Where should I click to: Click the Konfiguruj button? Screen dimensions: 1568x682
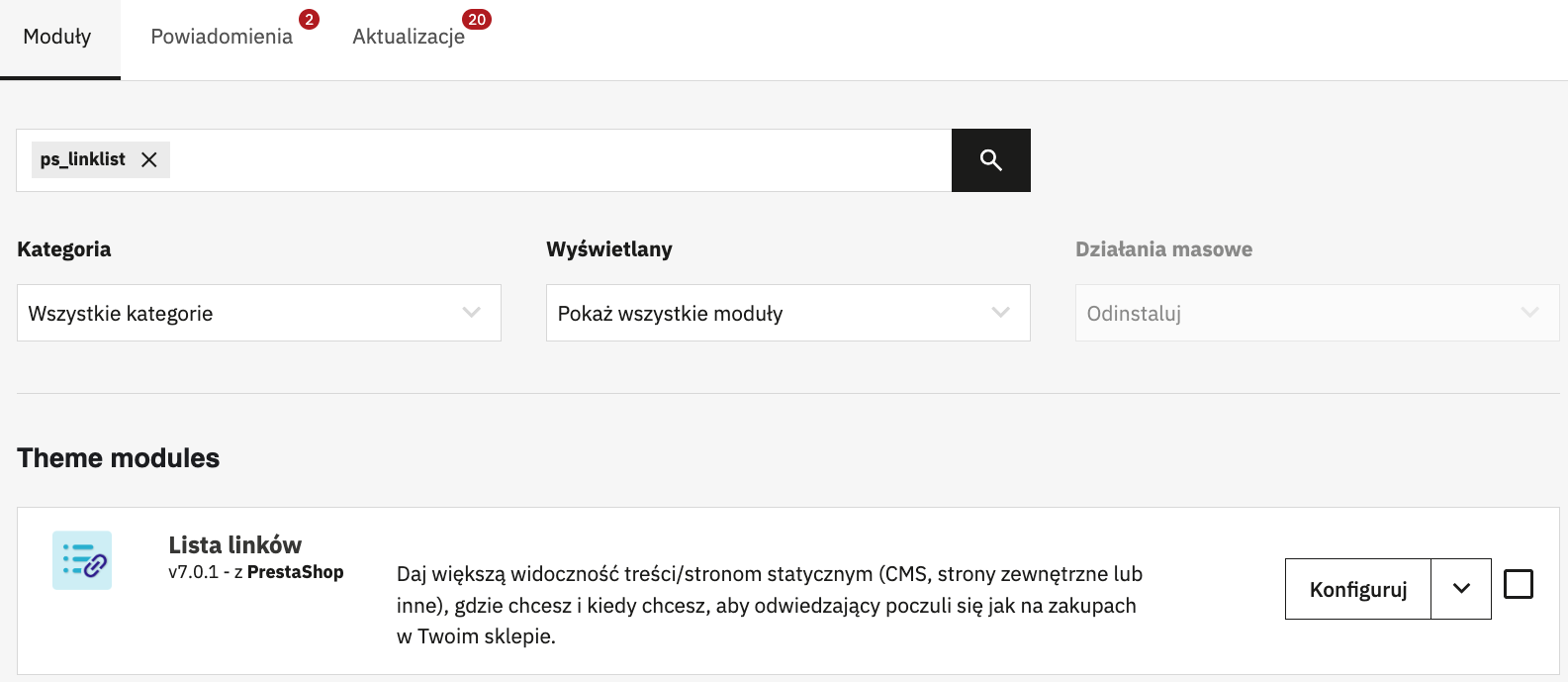click(x=1358, y=589)
